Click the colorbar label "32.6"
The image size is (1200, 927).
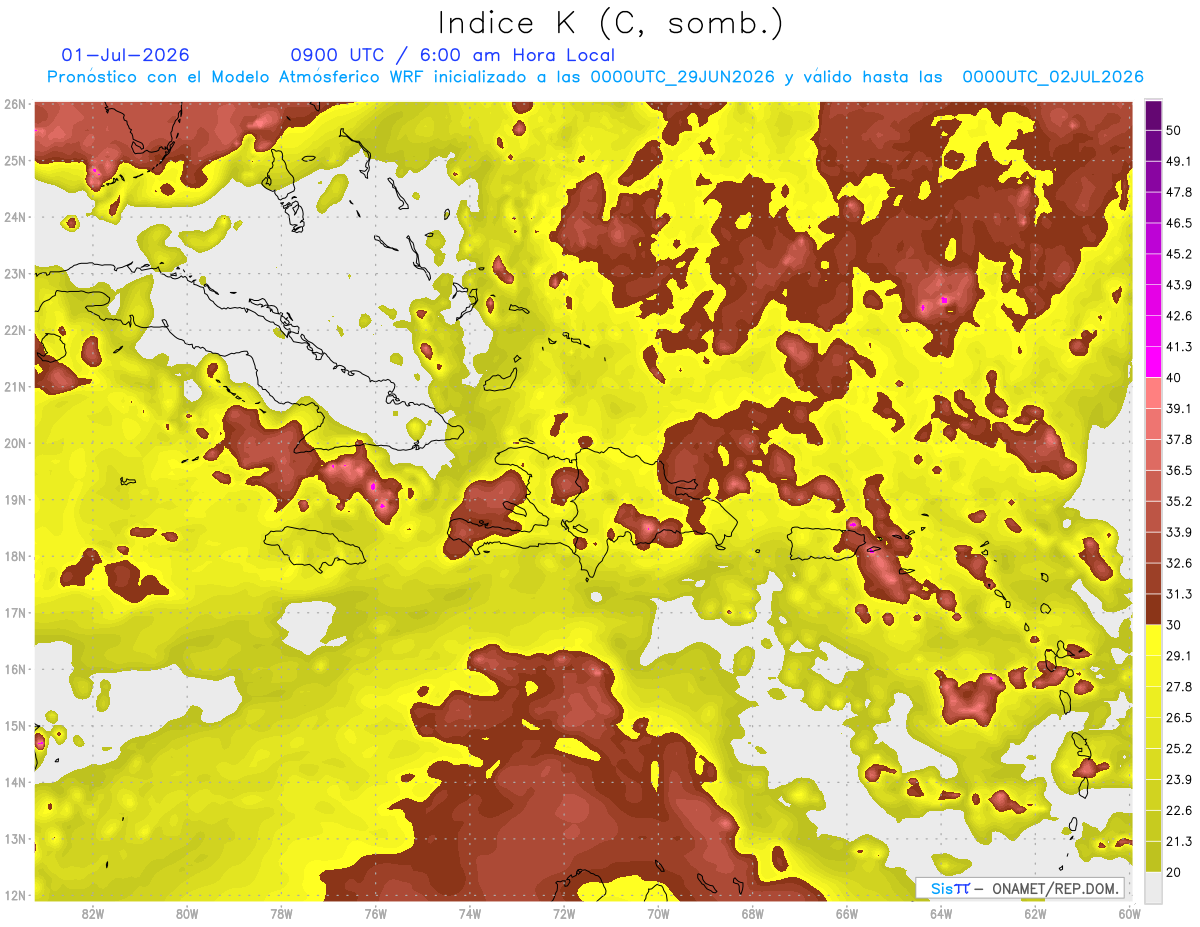[1177, 563]
